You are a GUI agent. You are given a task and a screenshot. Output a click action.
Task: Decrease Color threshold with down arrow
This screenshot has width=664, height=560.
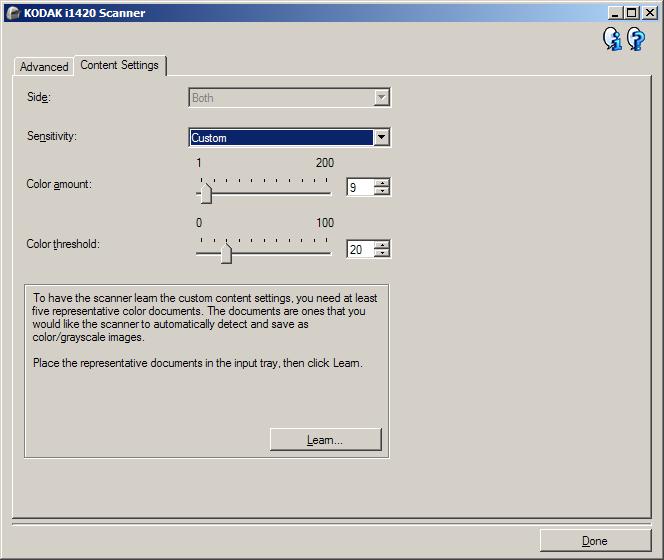click(x=382, y=253)
